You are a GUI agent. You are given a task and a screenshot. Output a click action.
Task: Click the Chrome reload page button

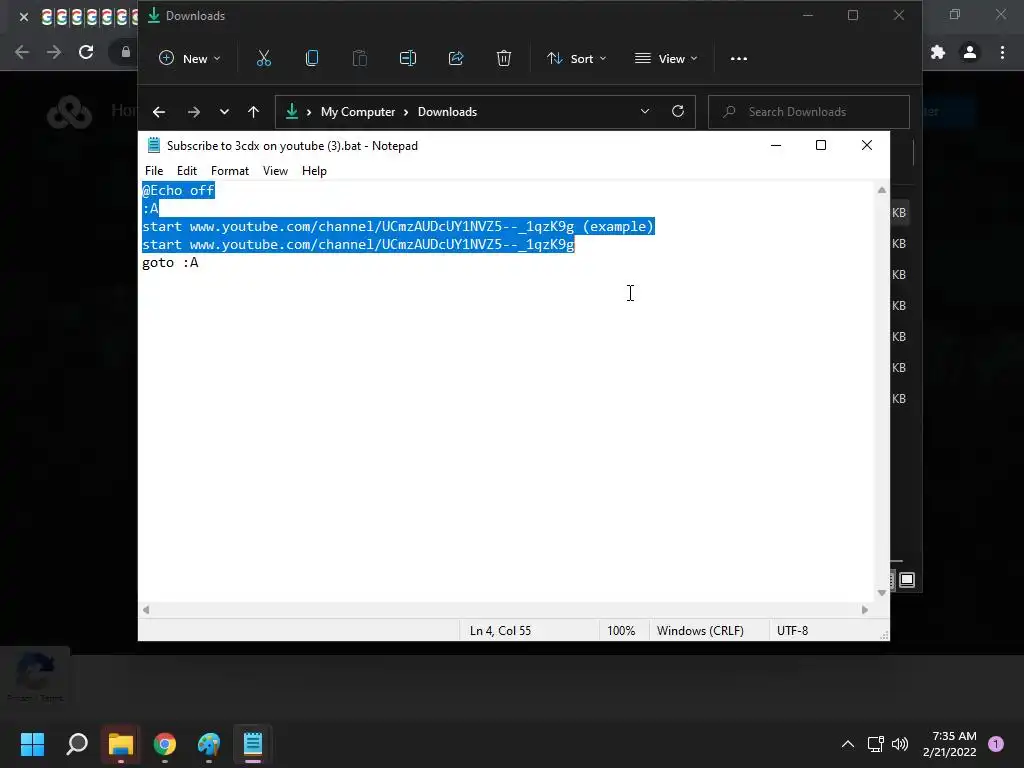coord(86,52)
